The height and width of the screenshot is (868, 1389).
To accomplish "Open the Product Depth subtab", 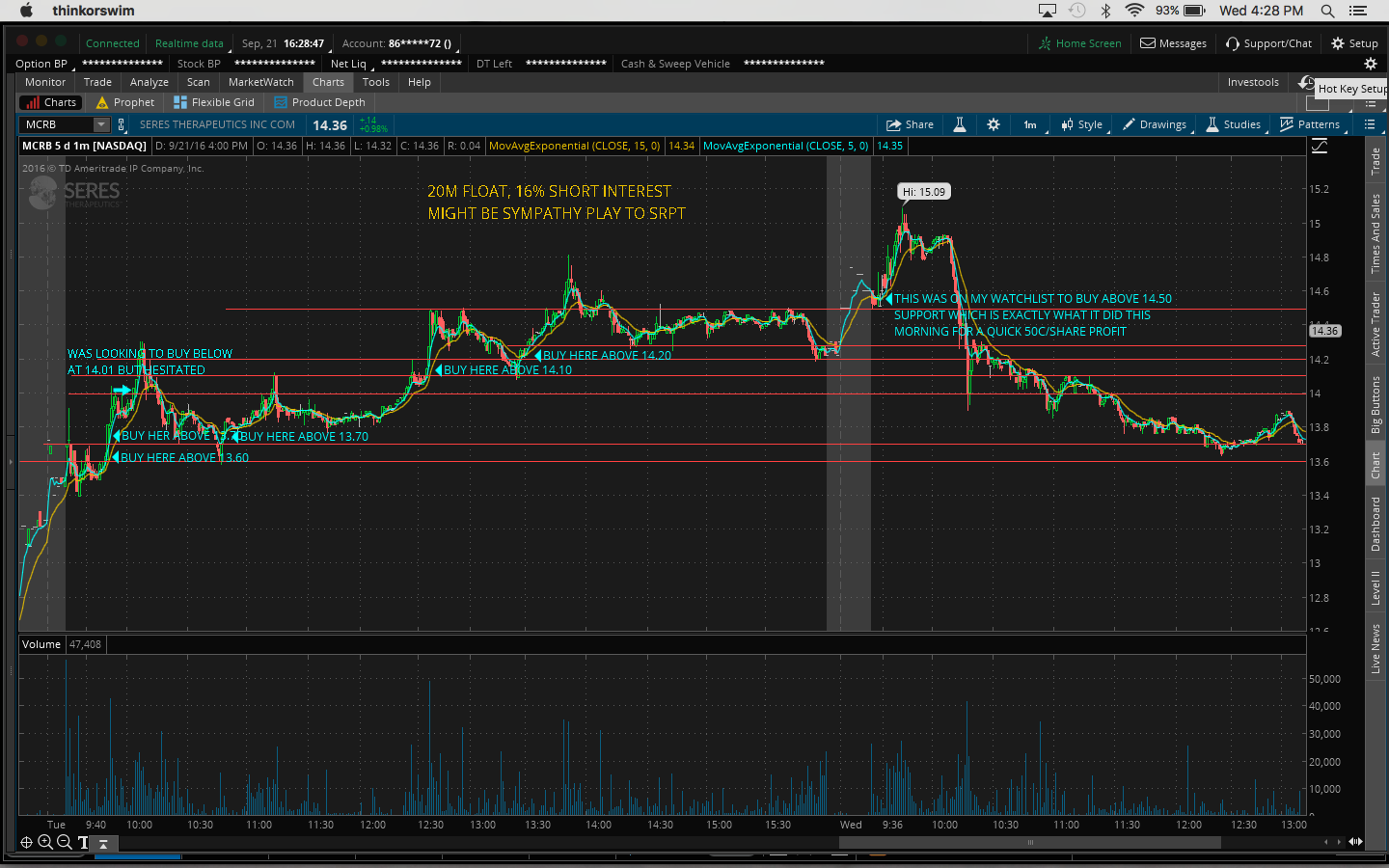I will [x=320, y=102].
